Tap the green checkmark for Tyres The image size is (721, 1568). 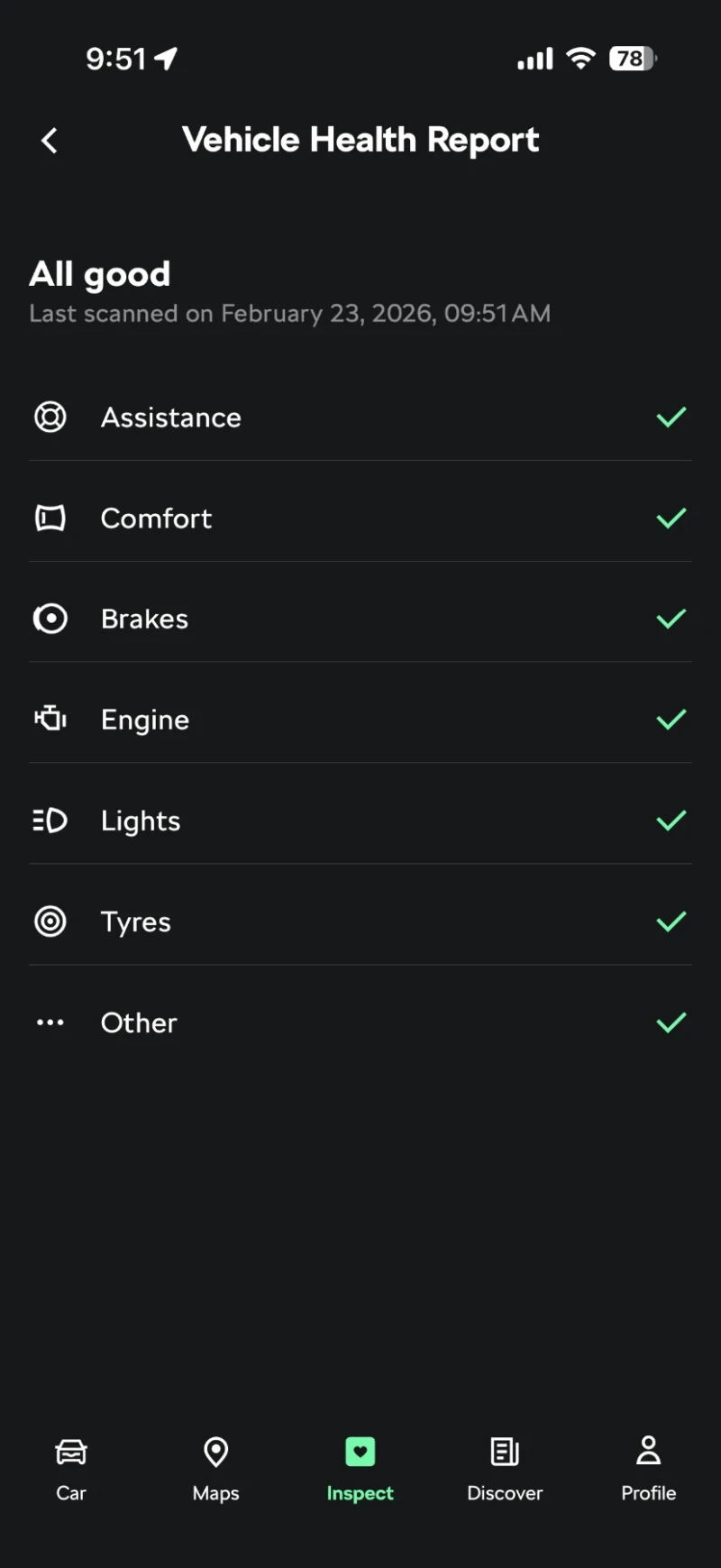[x=671, y=922]
